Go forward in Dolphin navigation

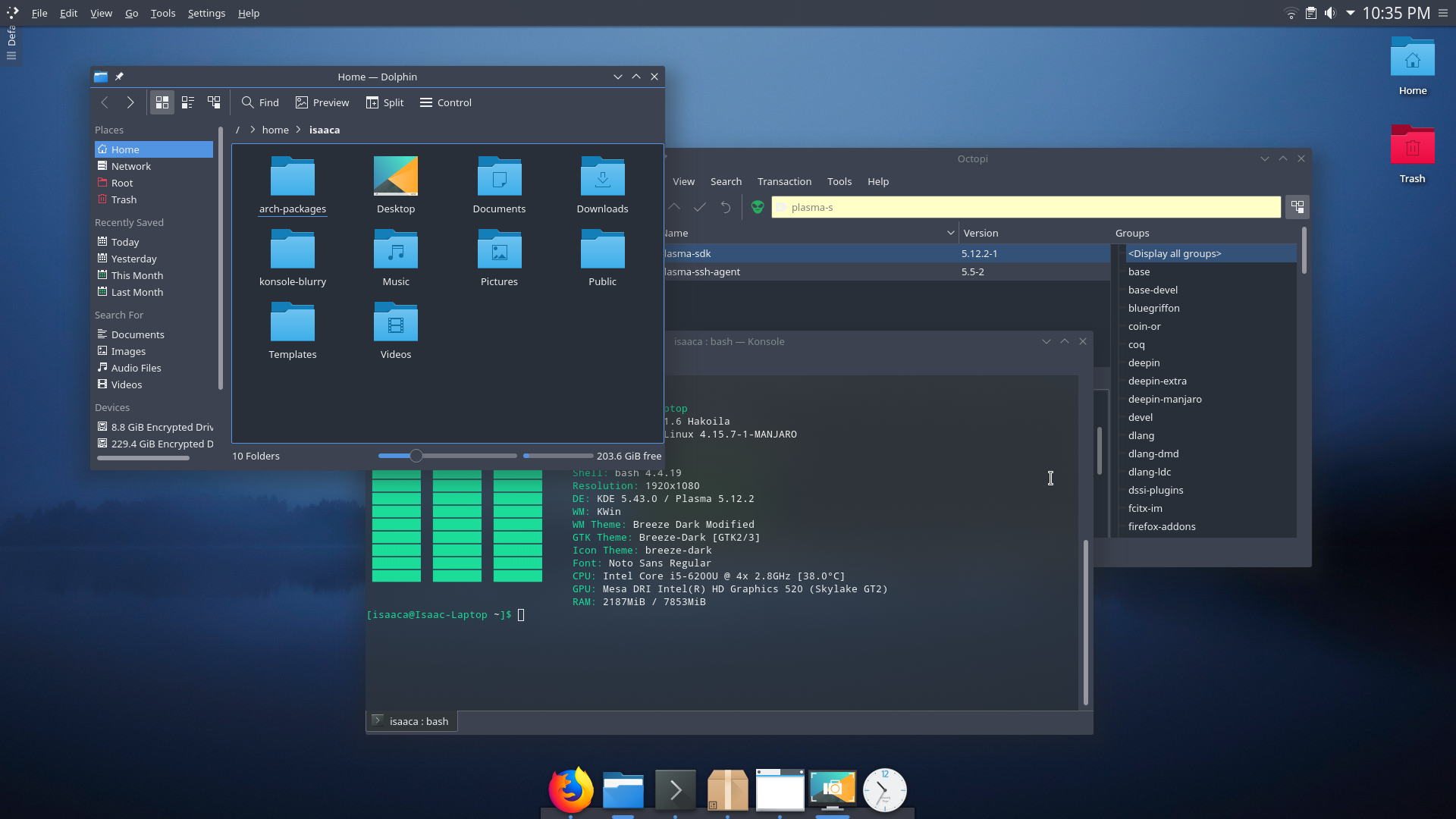coord(130,102)
